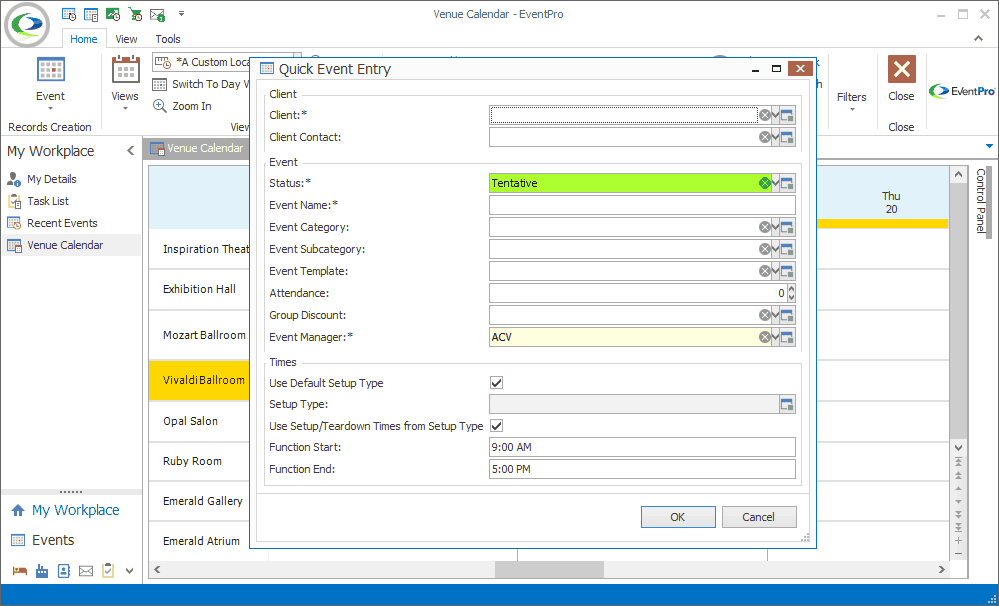
Task: Collapse the My Workplace navigation pane
Action: coord(131,151)
